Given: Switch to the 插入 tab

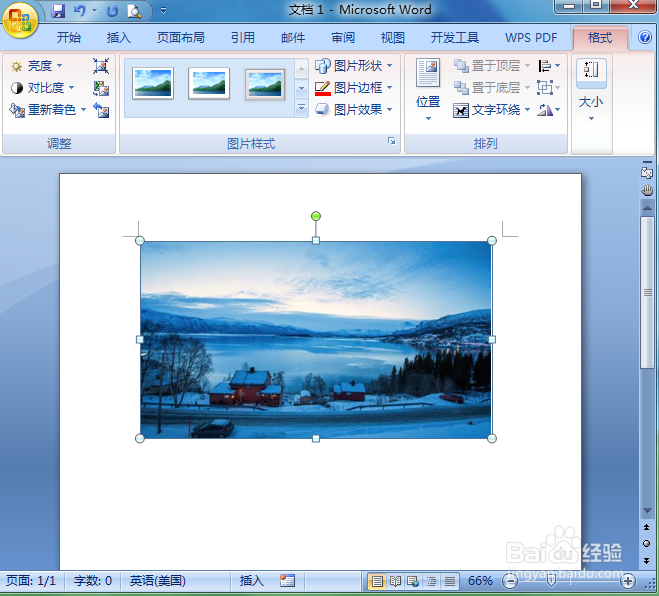Looking at the screenshot, I should click(119, 38).
